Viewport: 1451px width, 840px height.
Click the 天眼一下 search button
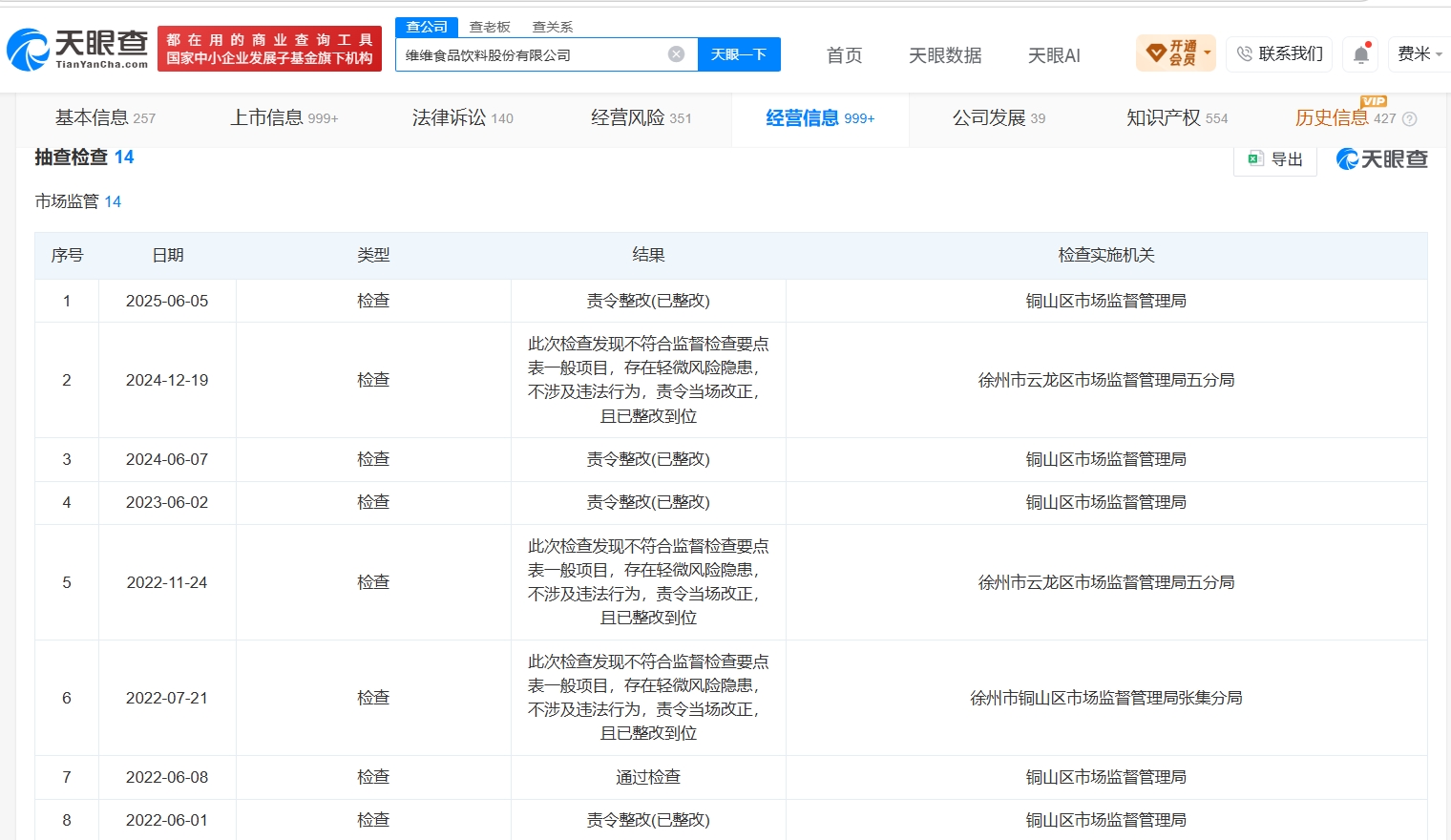pos(739,54)
